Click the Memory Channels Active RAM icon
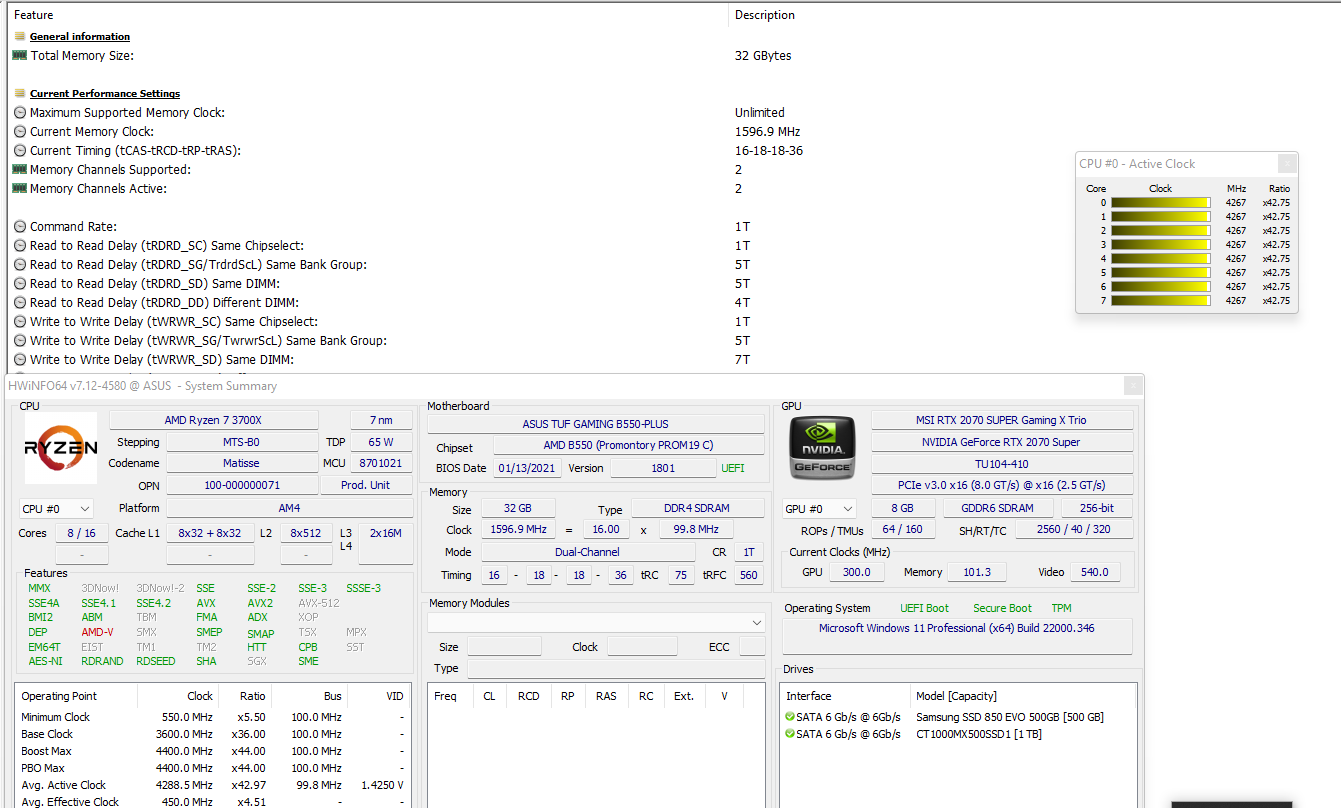The width and height of the screenshot is (1341, 808). pyautogui.click(x=19, y=189)
